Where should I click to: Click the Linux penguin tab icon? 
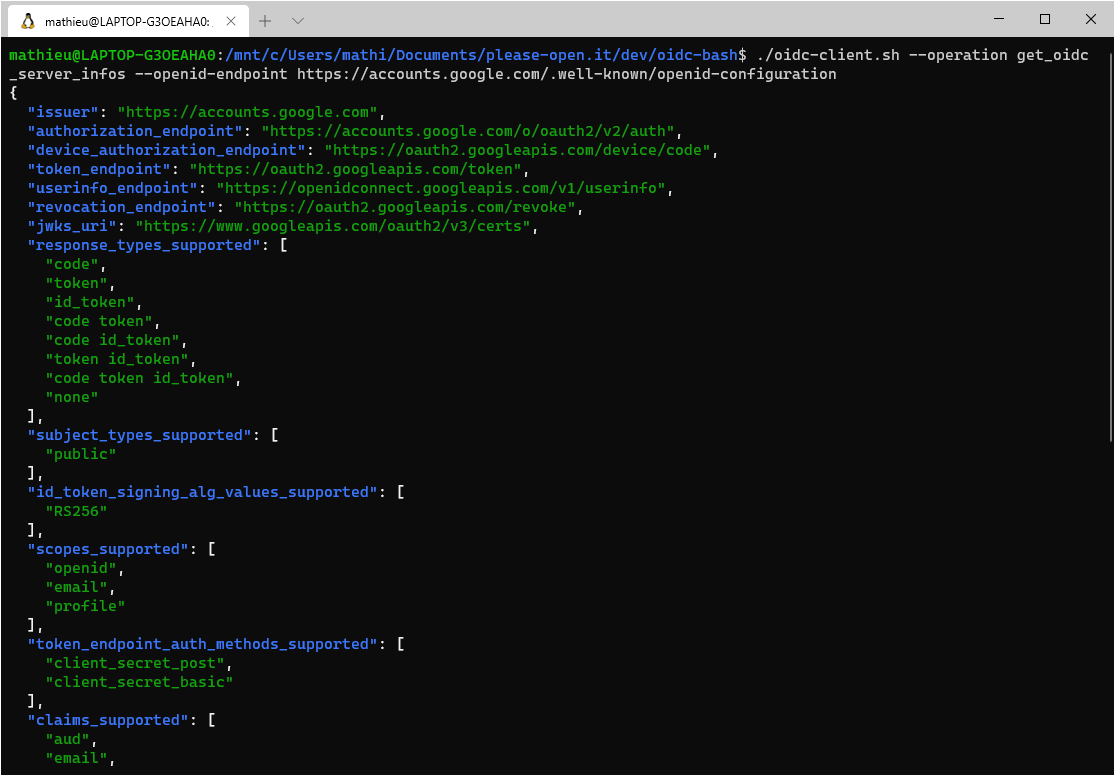28,21
